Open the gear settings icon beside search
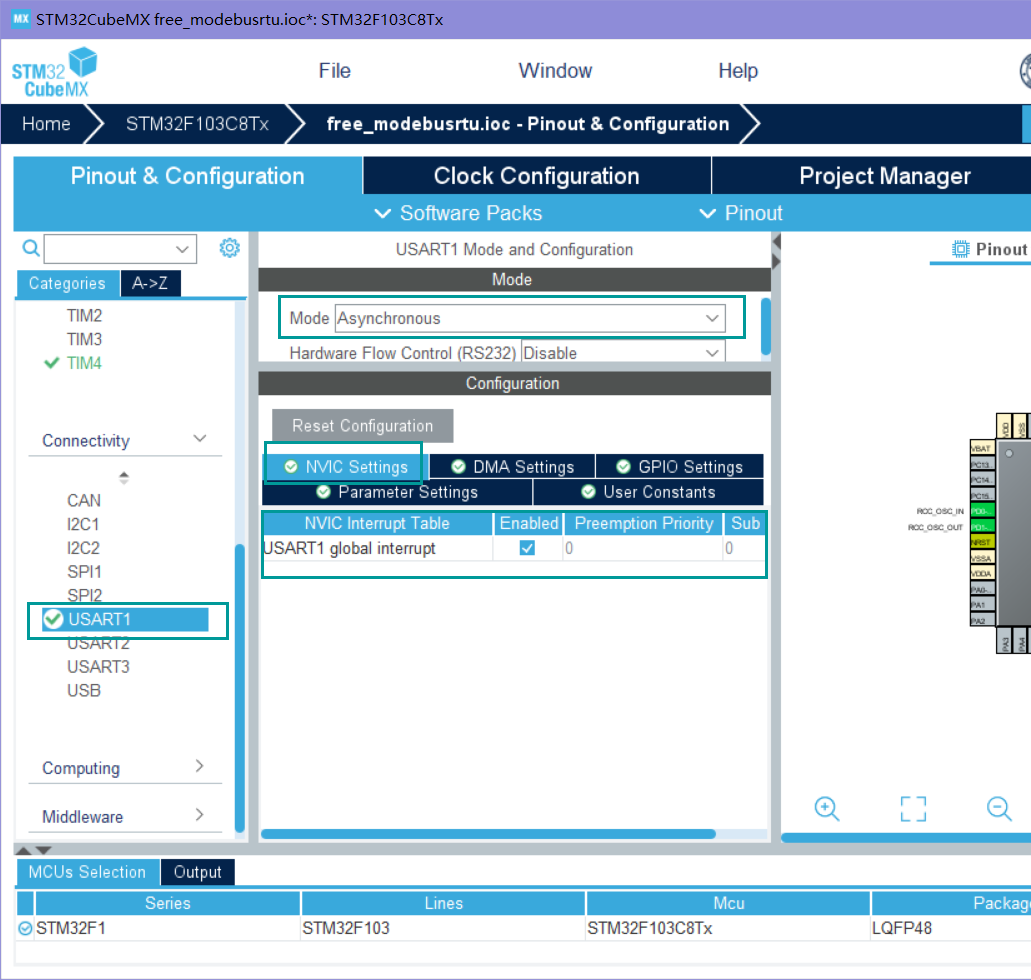Viewport: 1031px width, 980px height. 229,248
